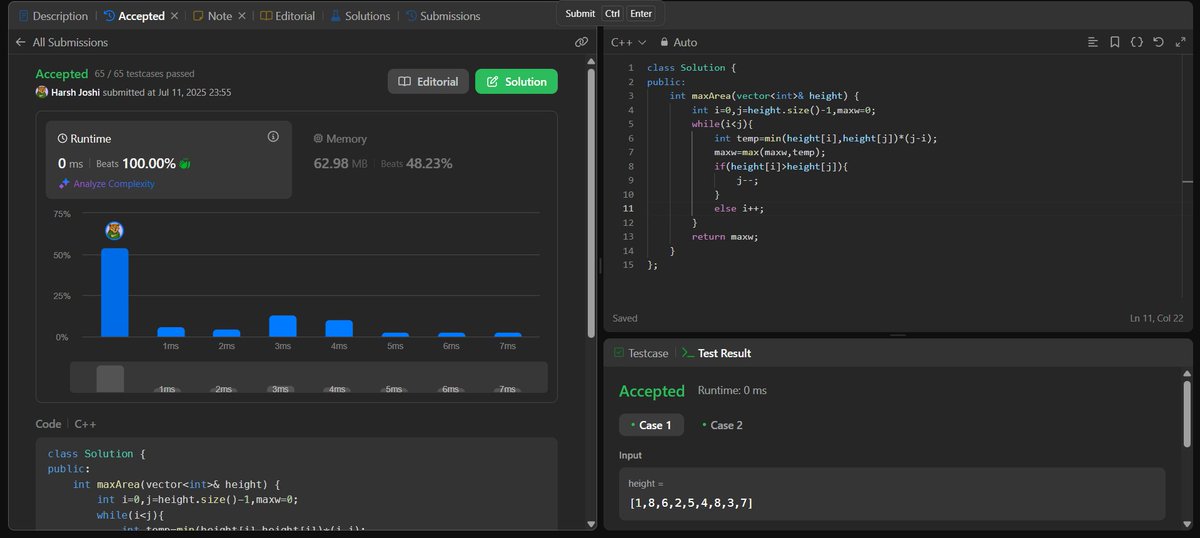Image resolution: width=1200 pixels, height=538 pixels.
Task: Click the 'Beats 48.23%' memory text
Action: pos(416,163)
